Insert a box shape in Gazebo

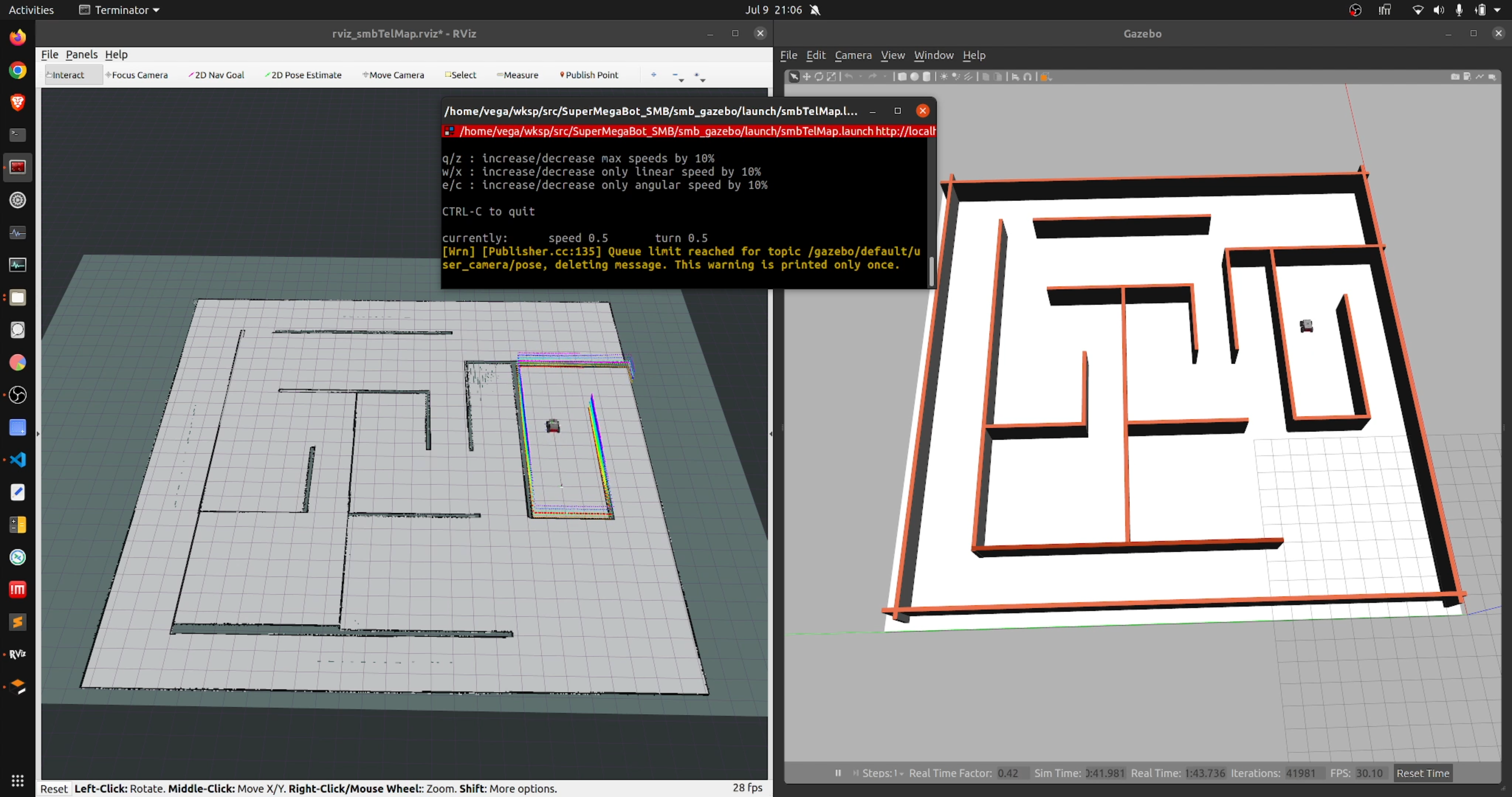click(x=902, y=77)
